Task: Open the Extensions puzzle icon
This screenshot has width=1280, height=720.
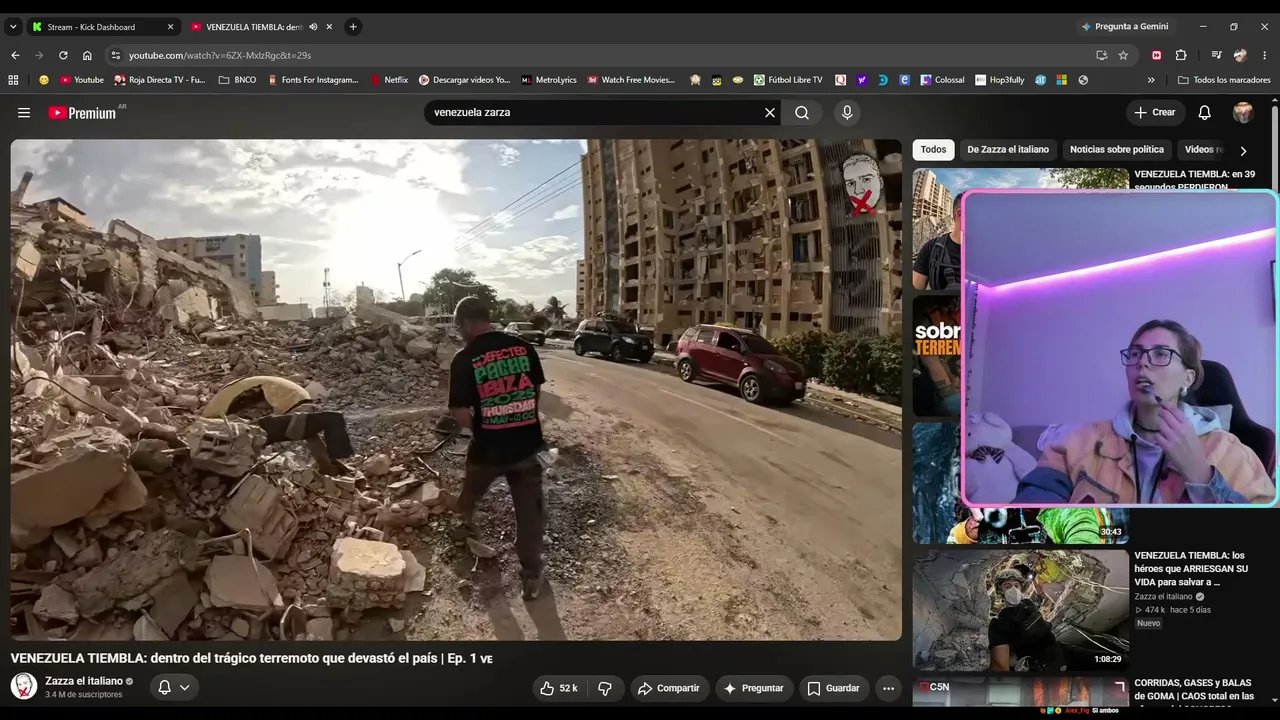Action: (x=1181, y=55)
